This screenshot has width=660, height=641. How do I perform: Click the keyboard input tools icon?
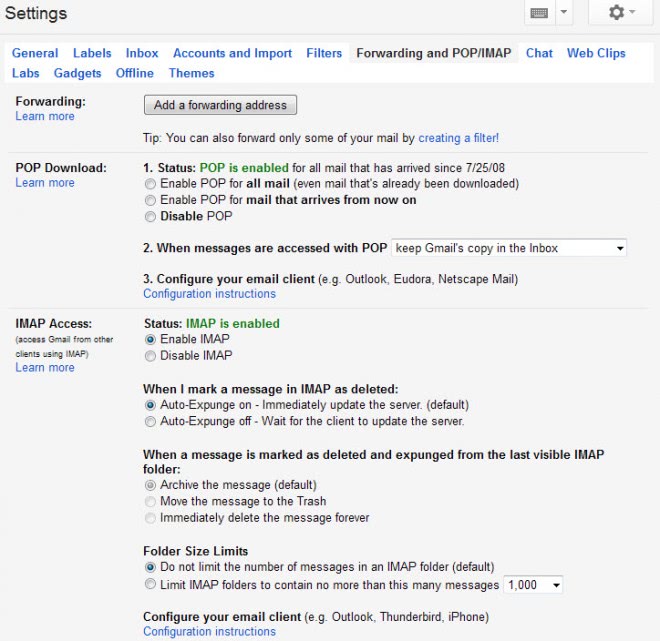tap(538, 12)
